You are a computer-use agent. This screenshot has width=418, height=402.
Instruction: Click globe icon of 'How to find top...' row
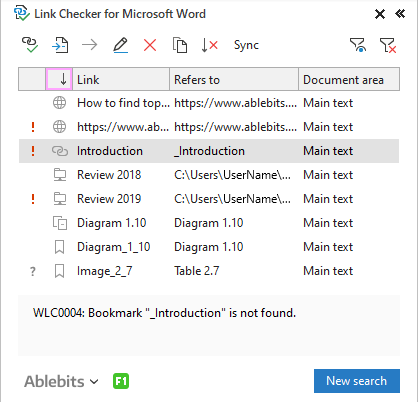pos(59,103)
